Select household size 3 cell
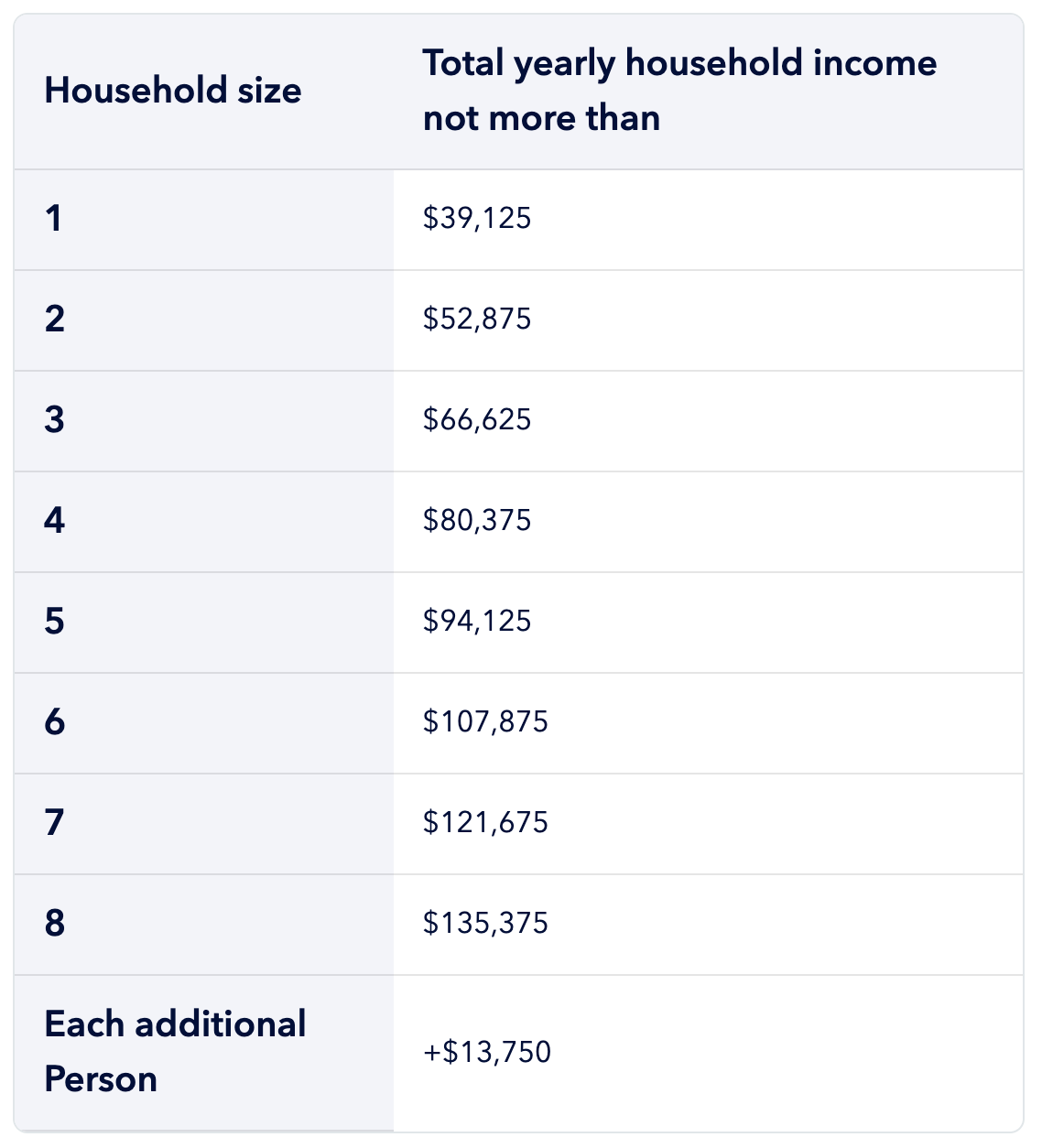1042x1148 pixels. point(55,420)
